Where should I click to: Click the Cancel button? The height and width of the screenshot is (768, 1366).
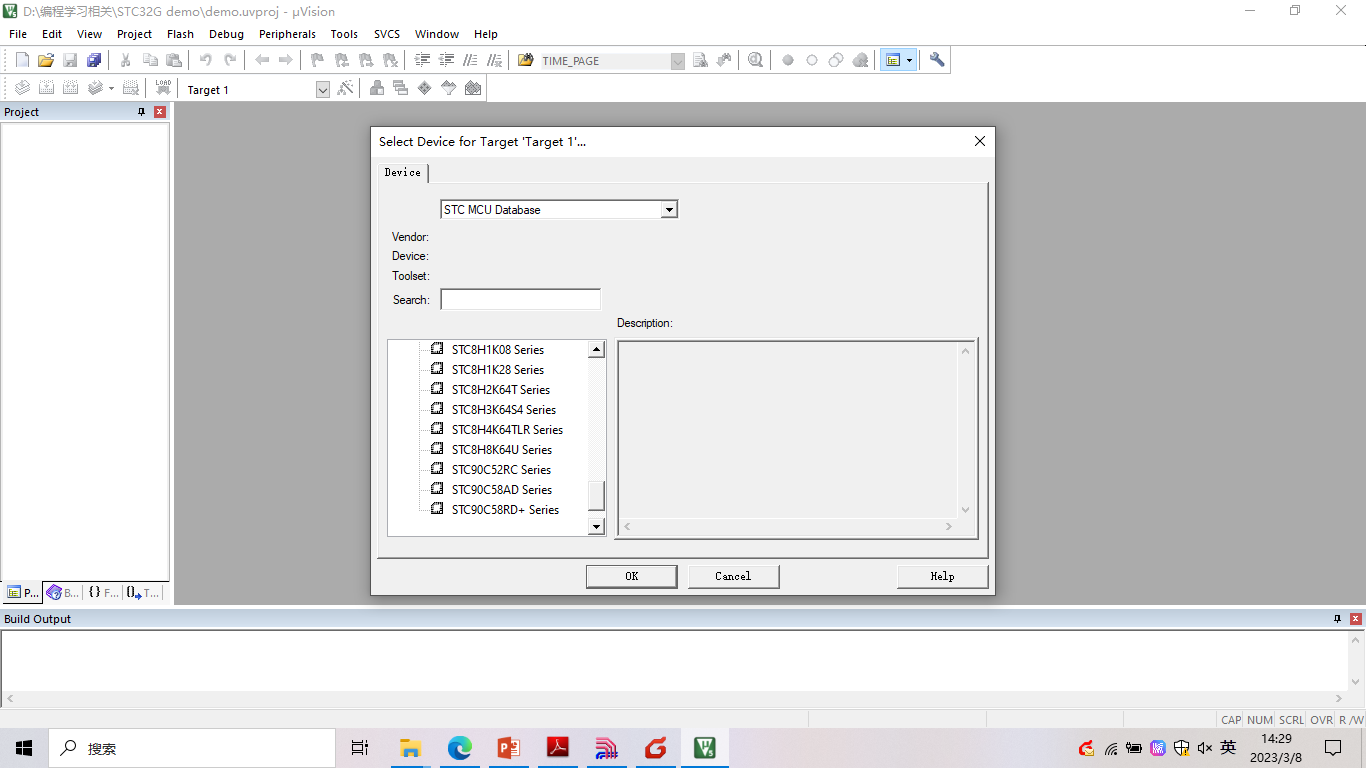[733, 576]
